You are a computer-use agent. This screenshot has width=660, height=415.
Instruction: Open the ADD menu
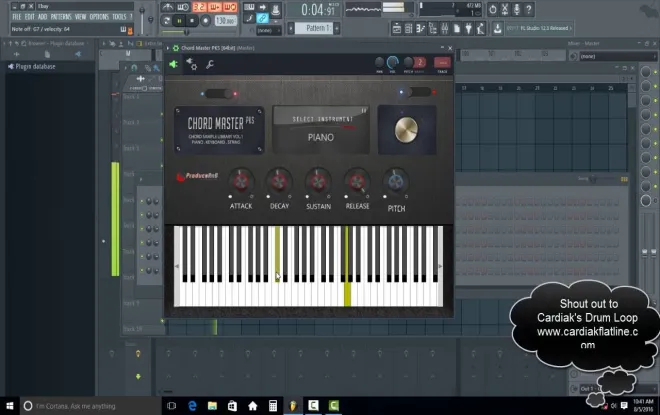point(43,17)
